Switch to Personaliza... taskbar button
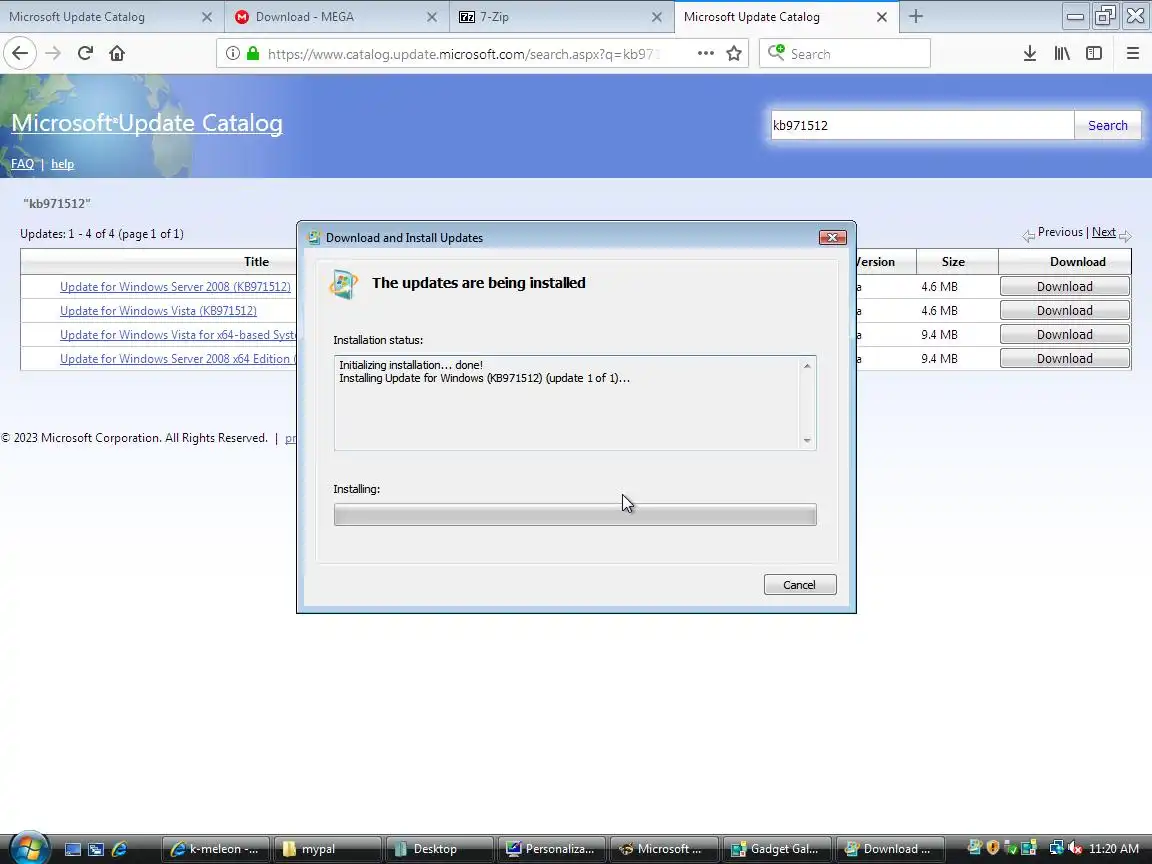This screenshot has height=864, width=1152. coord(551,849)
